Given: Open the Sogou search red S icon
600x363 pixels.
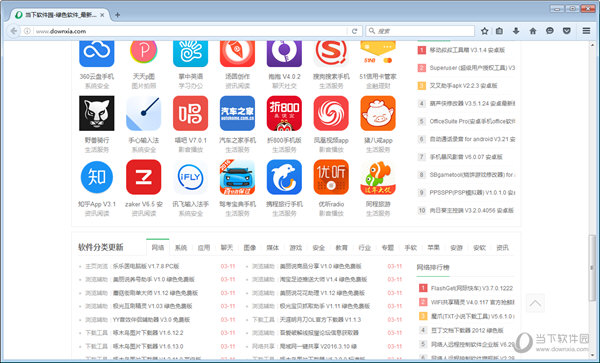Looking at the screenshot, I should tap(331, 54).
